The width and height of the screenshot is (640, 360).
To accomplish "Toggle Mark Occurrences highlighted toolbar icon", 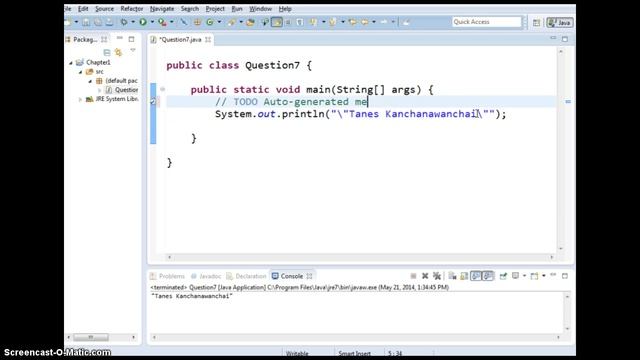I will [x=277, y=22].
